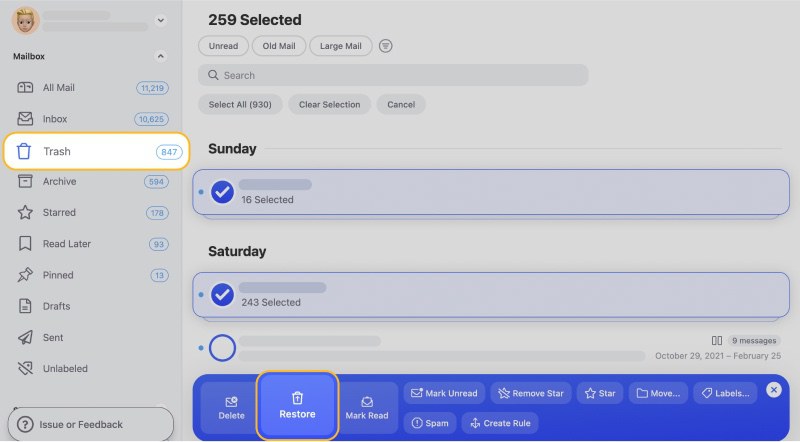Click the Spam action button
This screenshot has height=442, width=800.
(x=430, y=423)
